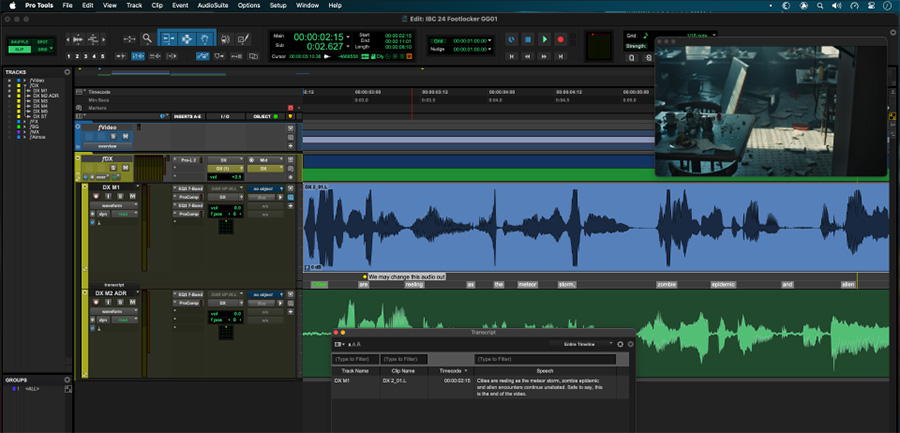Viewport: 900px width, 433px height.
Task: Toggle input monitoring on DX M1 track
Action: pyautogui.click(x=108, y=196)
